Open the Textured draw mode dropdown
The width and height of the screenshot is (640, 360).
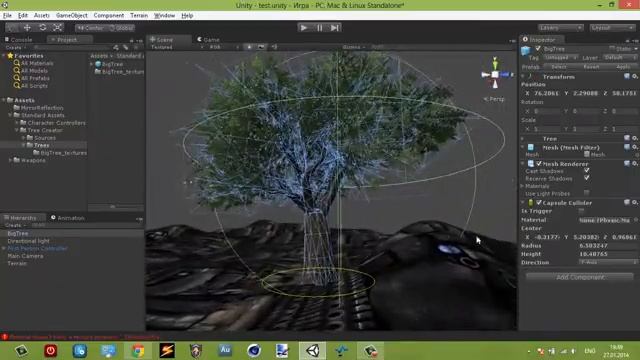click(x=177, y=47)
